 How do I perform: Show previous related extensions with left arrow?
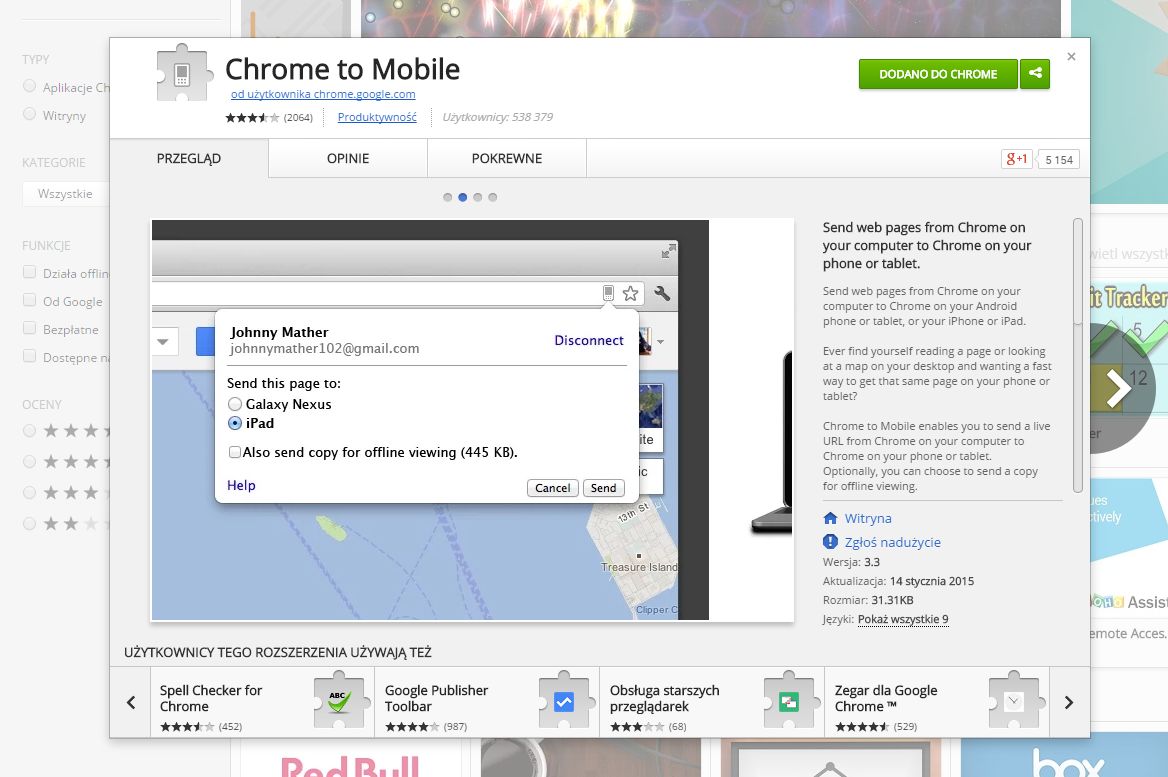[x=131, y=702]
